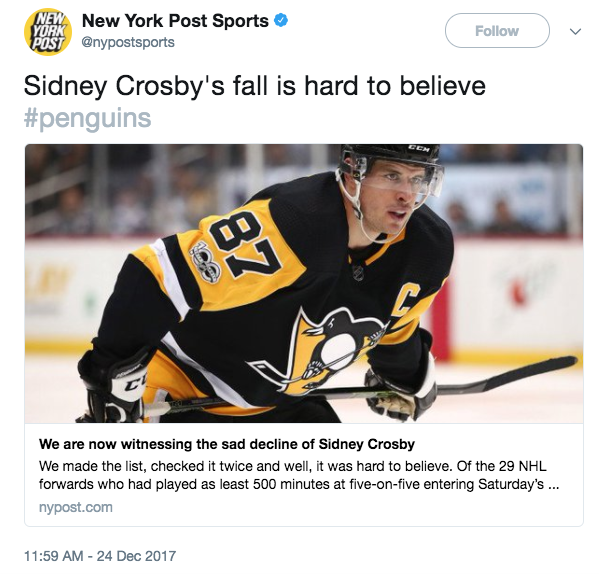Viewport: 599px width, 574px height.
Task: Open the headline about the sad decline of Crosby
Action: click(x=227, y=444)
